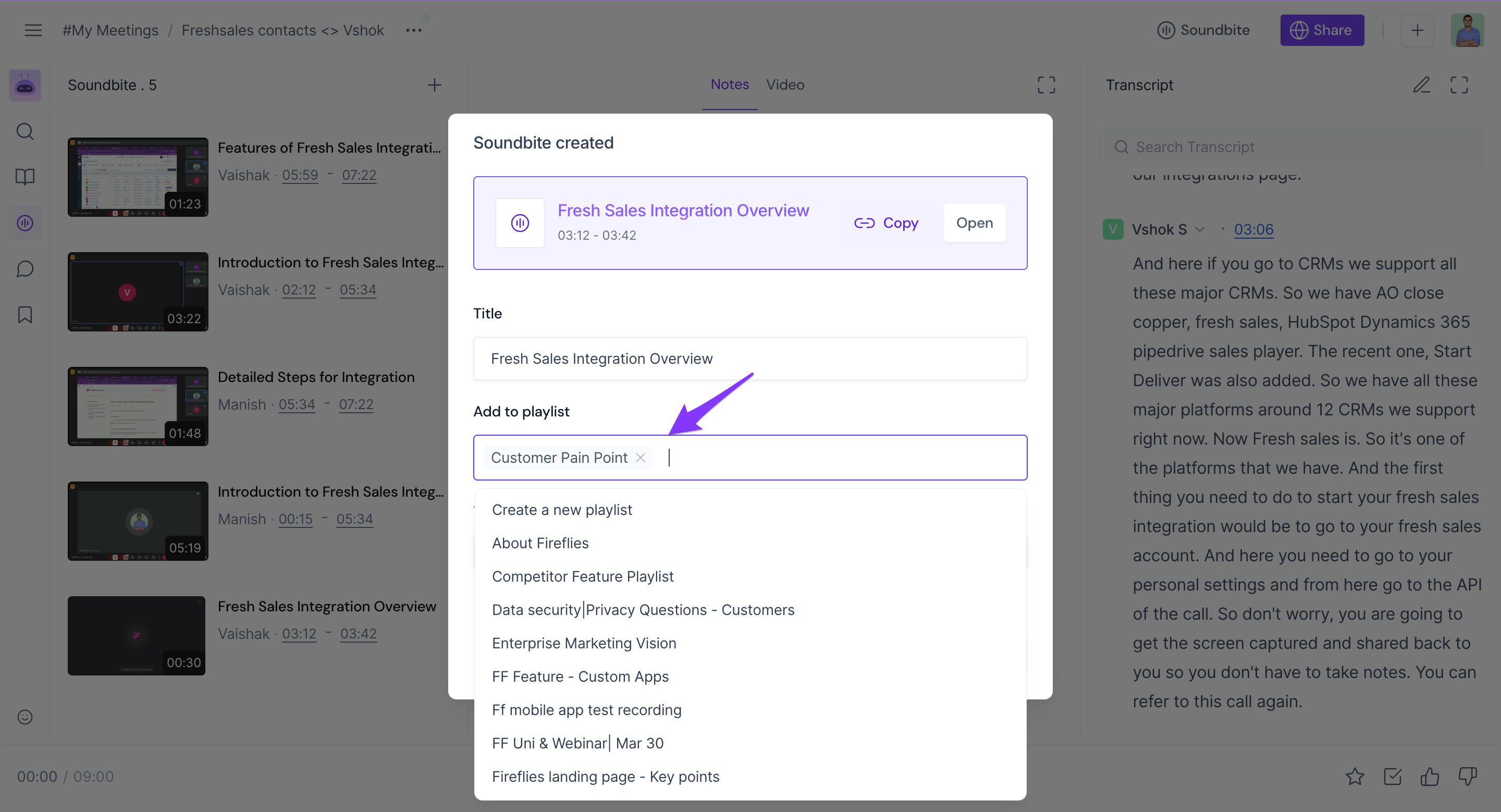Edit transcript with the pencil icon
The width and height of the screenshot is (1501, 812).
[x=1422, y=85]
